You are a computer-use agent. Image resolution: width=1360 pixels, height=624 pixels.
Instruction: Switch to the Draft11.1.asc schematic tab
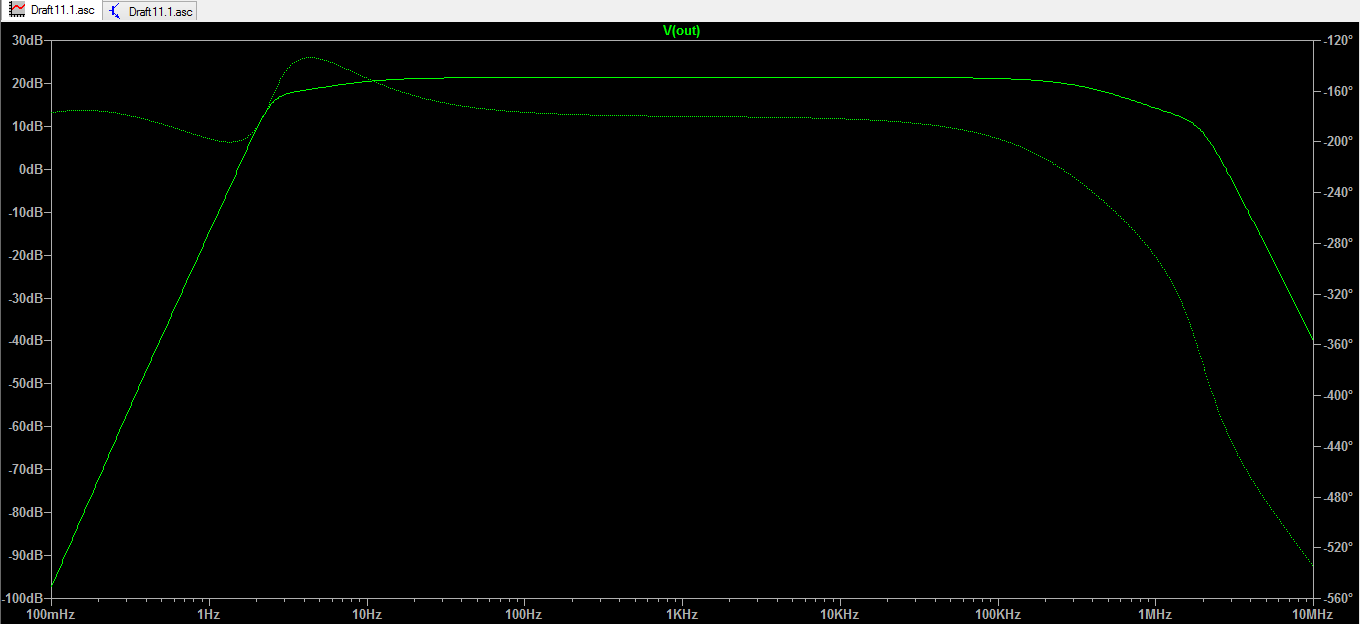[149, 11]
